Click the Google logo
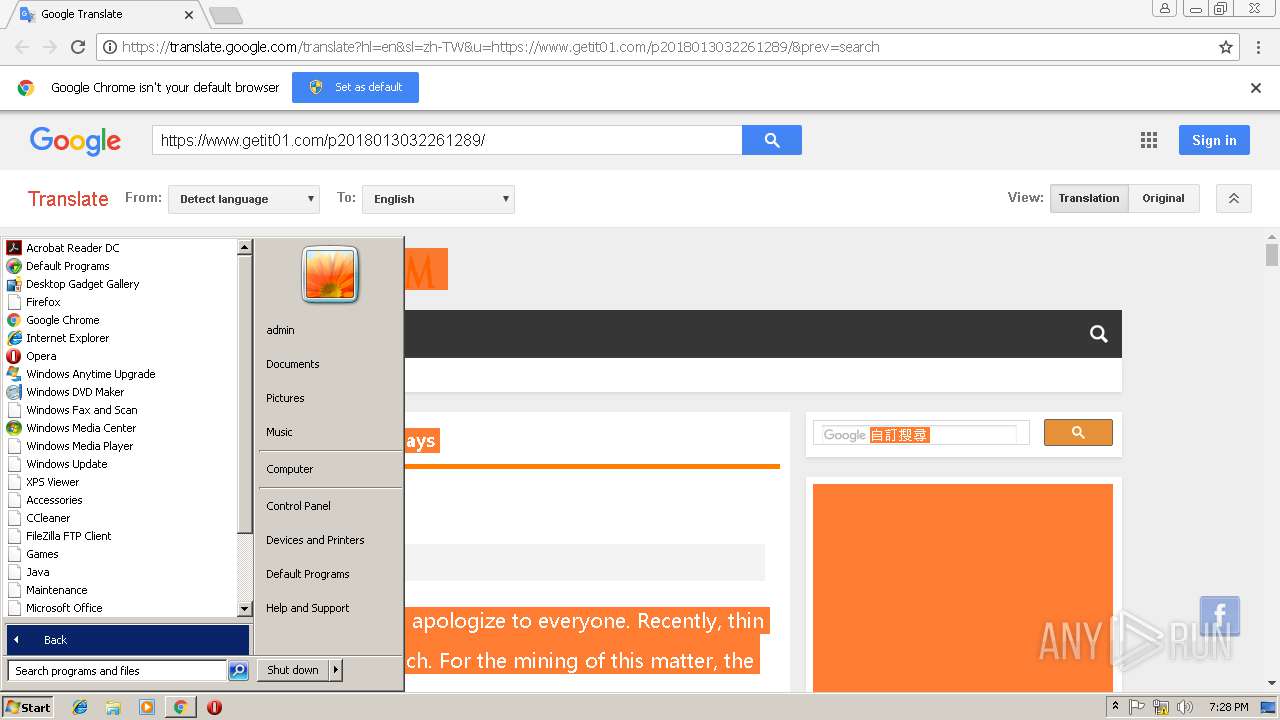1280x720 pixels. point(75,141)
